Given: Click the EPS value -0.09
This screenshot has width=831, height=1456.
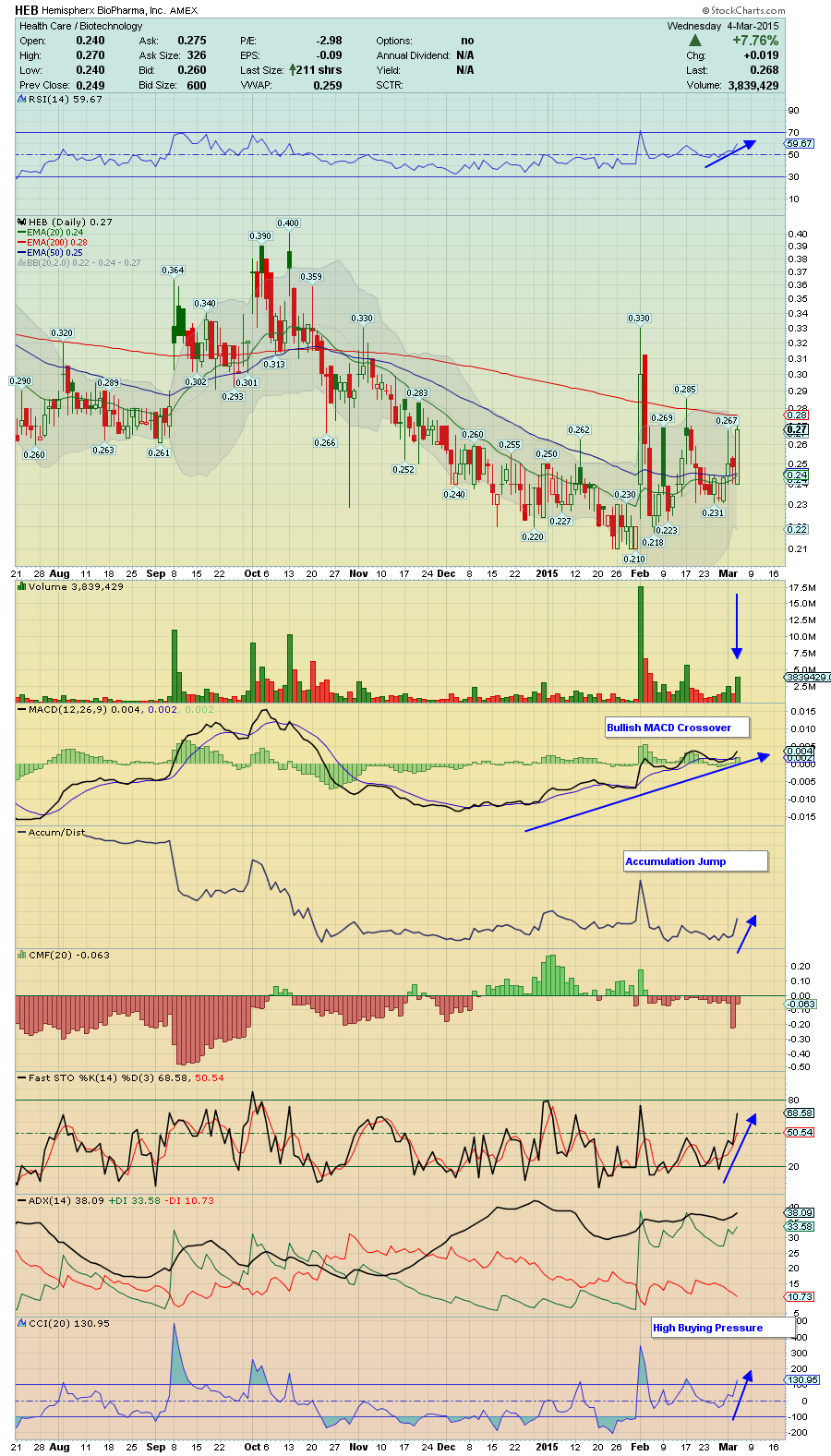Looking at the screenshot, I should pyautogui.click(x=330, y=55).
